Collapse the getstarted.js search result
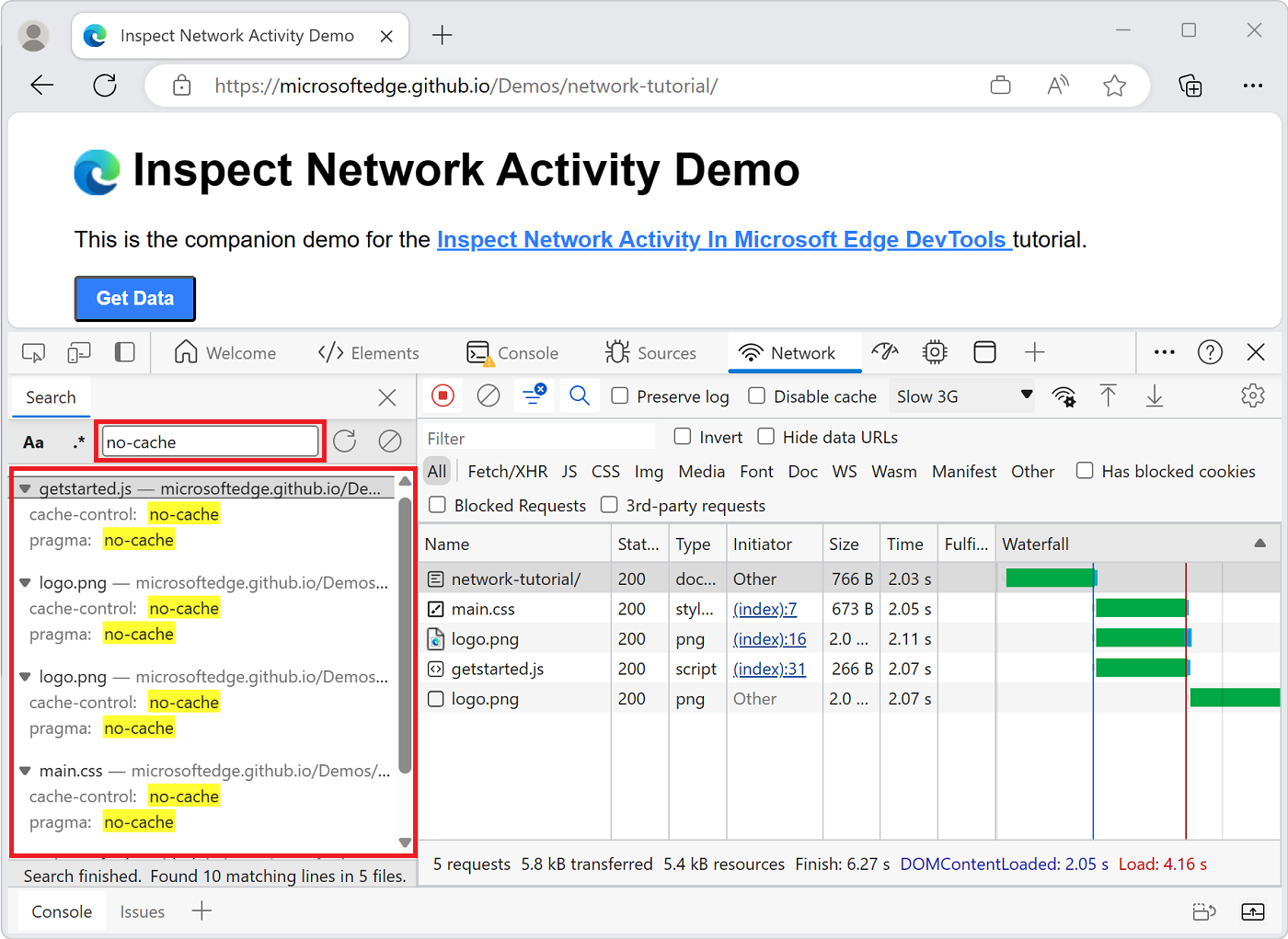 pyautogui.click(x=25, y=488)
